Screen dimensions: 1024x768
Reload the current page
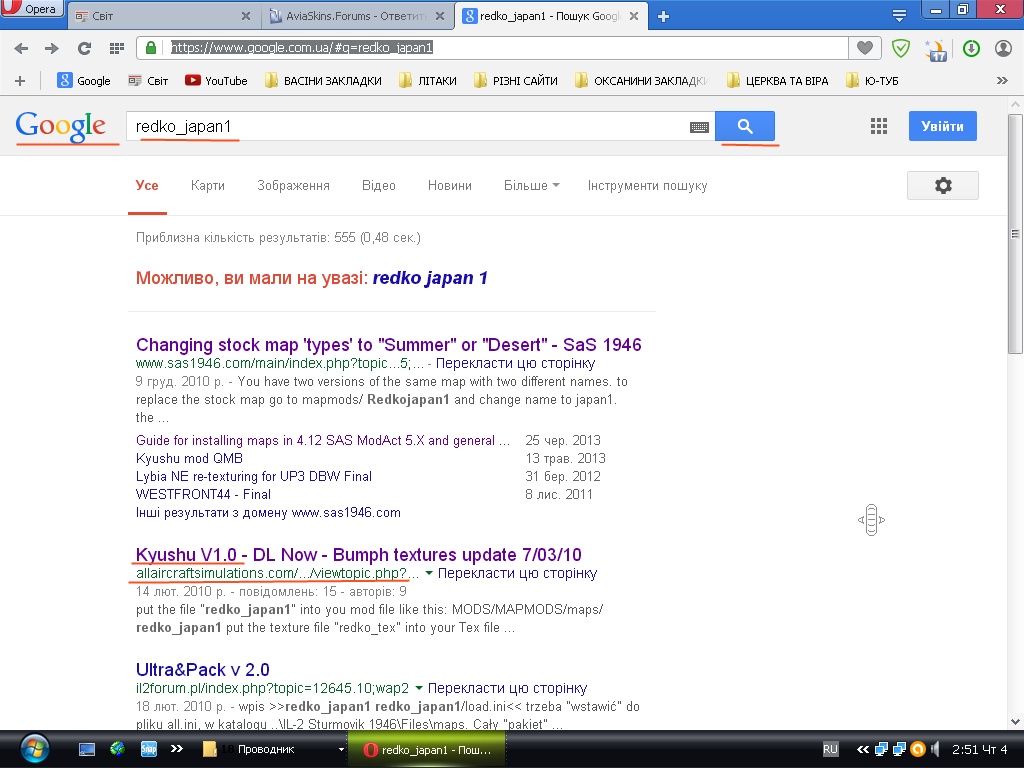click(x=84, y=48)
